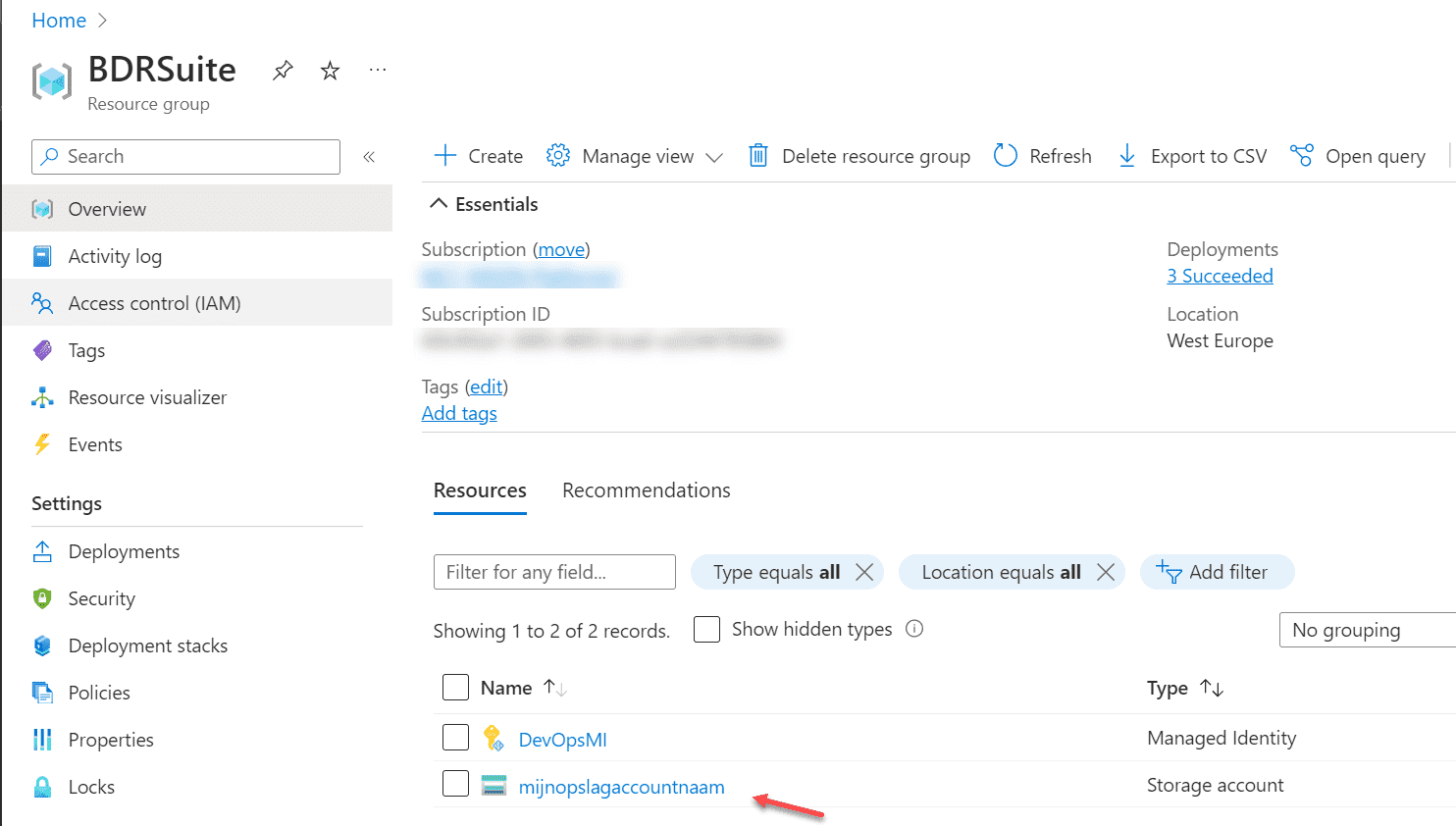The width and height of the screenshot is (1456, 826).
Task: Click the BDRSuite resource group header icon
Action: pyautogui.click(x=52, y=80)
